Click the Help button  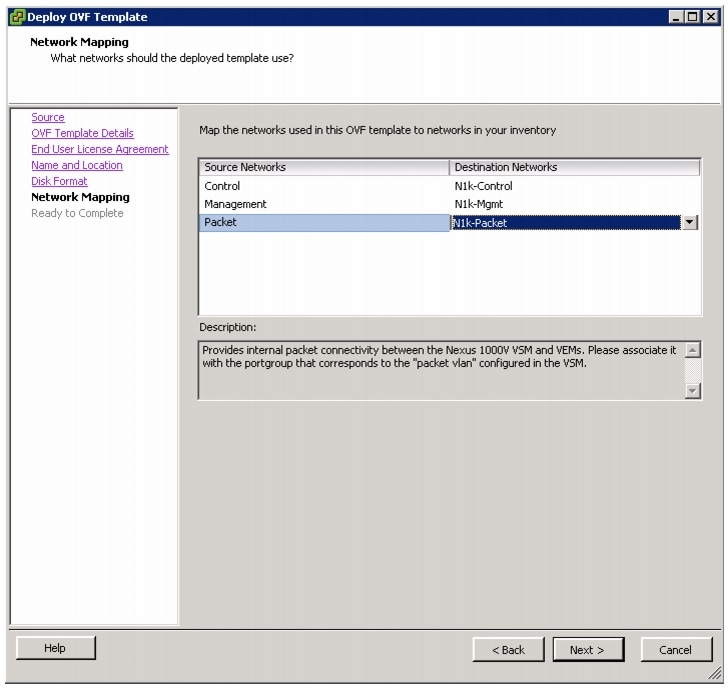coord(56,648)
